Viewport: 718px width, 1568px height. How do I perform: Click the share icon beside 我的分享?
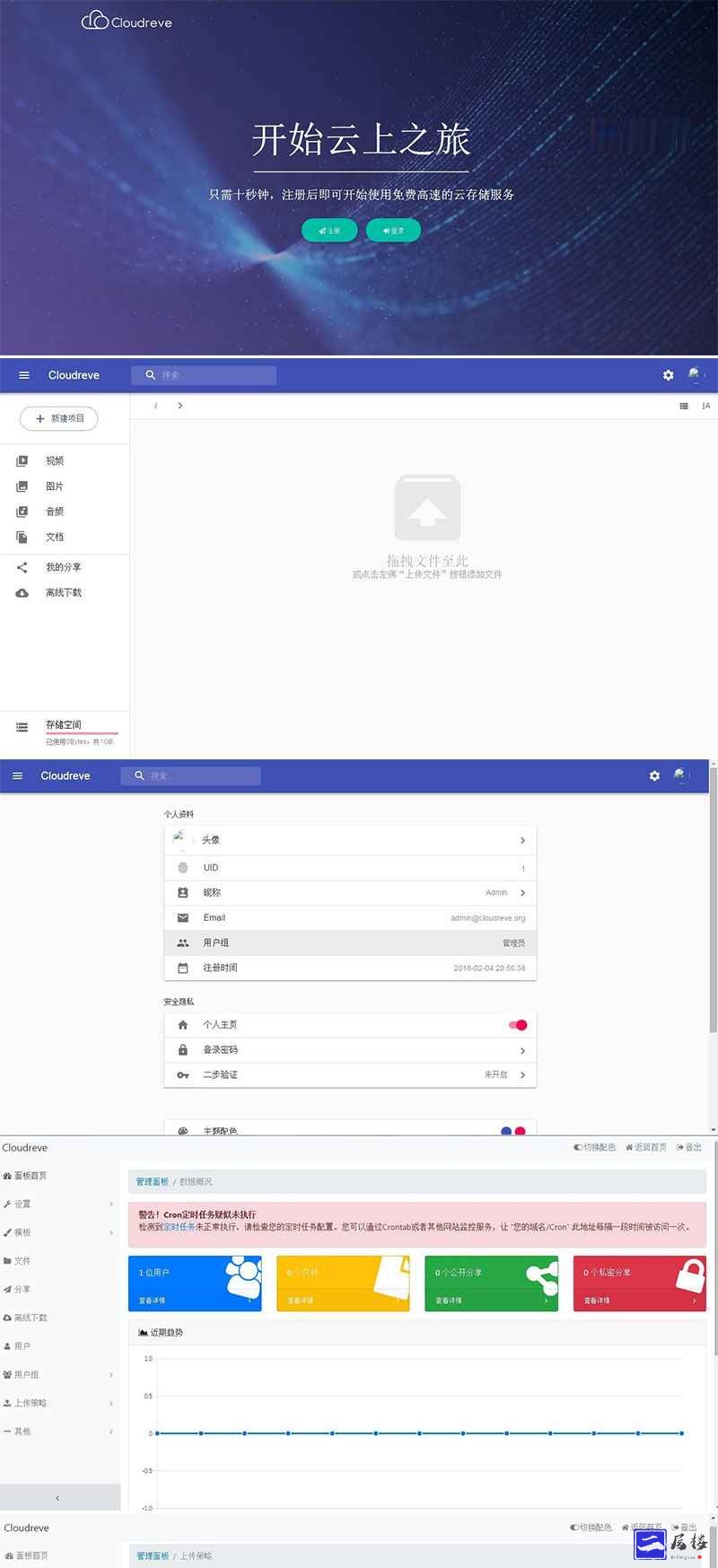pos(22,567)
